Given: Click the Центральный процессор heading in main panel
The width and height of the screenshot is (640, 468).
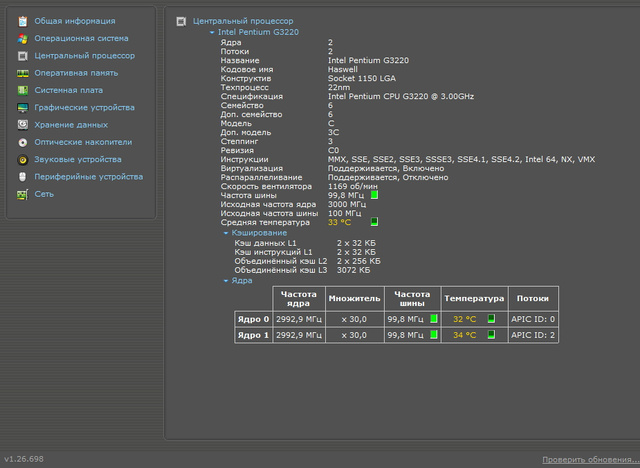Looking at the screenshot, I should (x=243, y=21).
